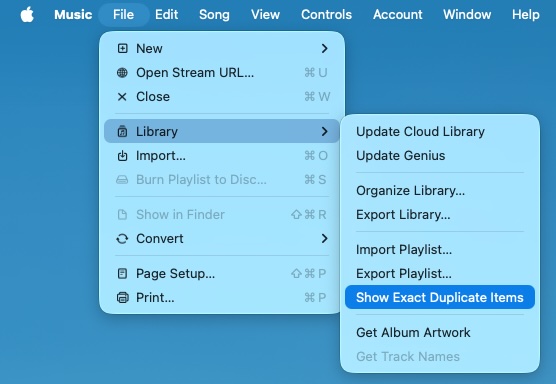
Task: Click the music library icon beside Library
Action: click(x=122, y=132)
